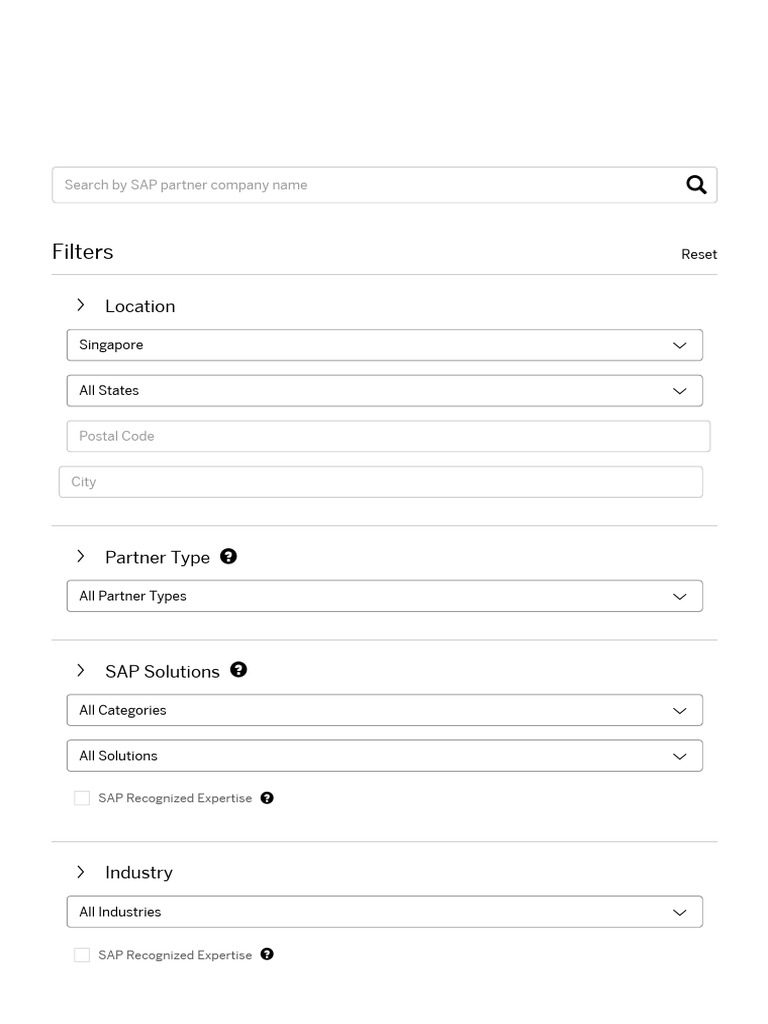The height and width of the screenshot is (1024, 768).
Task: Collapse the Partner Type section chevron
Action: click(81, 556)
